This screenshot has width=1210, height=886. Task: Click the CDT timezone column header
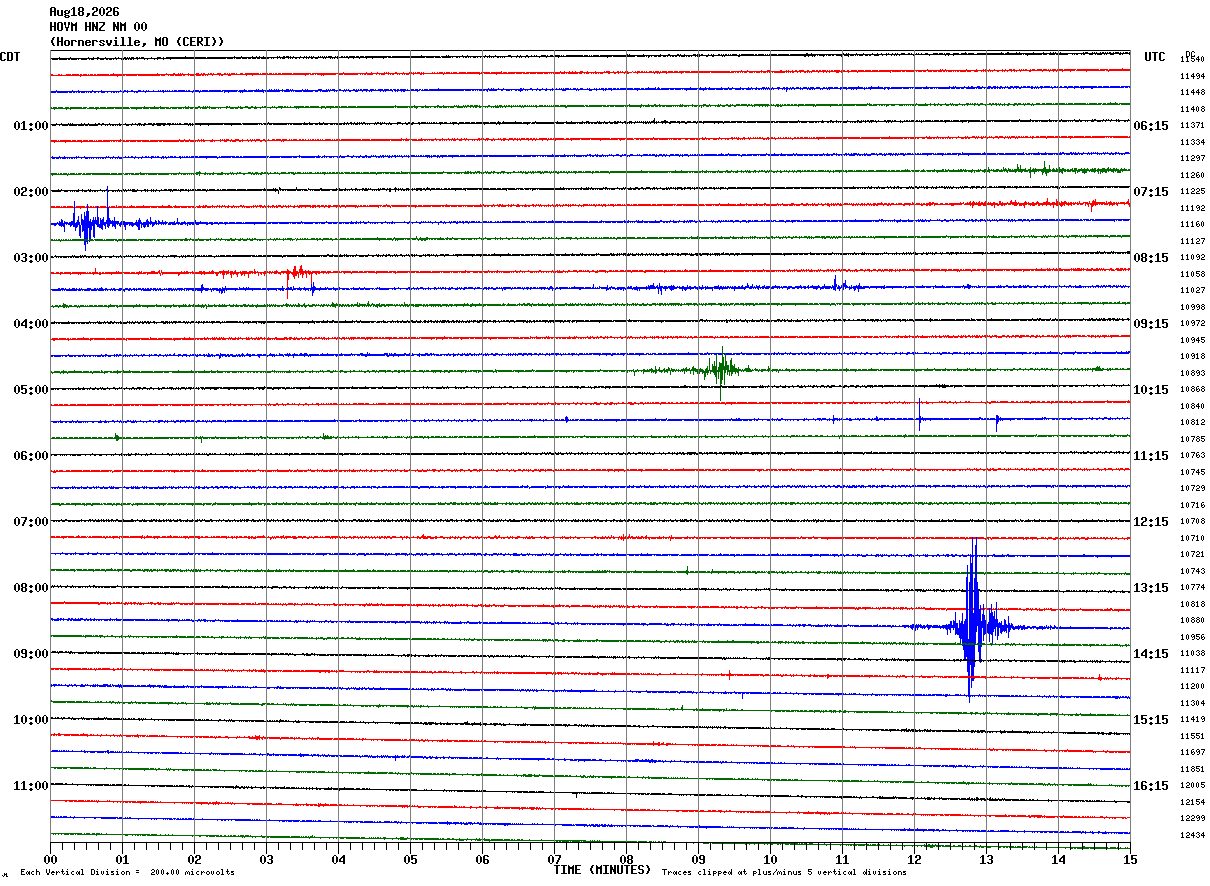(10, 57)
